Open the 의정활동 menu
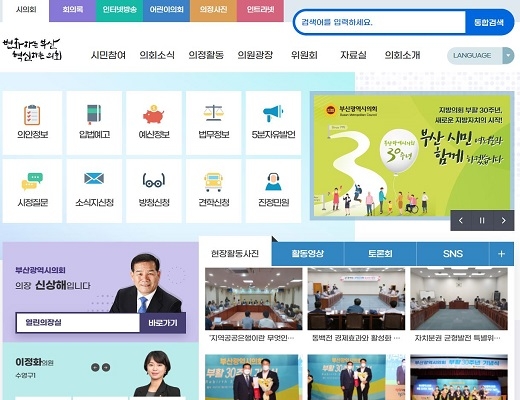The height and width of the screenshot is (400, 520). tap(206, 55)
